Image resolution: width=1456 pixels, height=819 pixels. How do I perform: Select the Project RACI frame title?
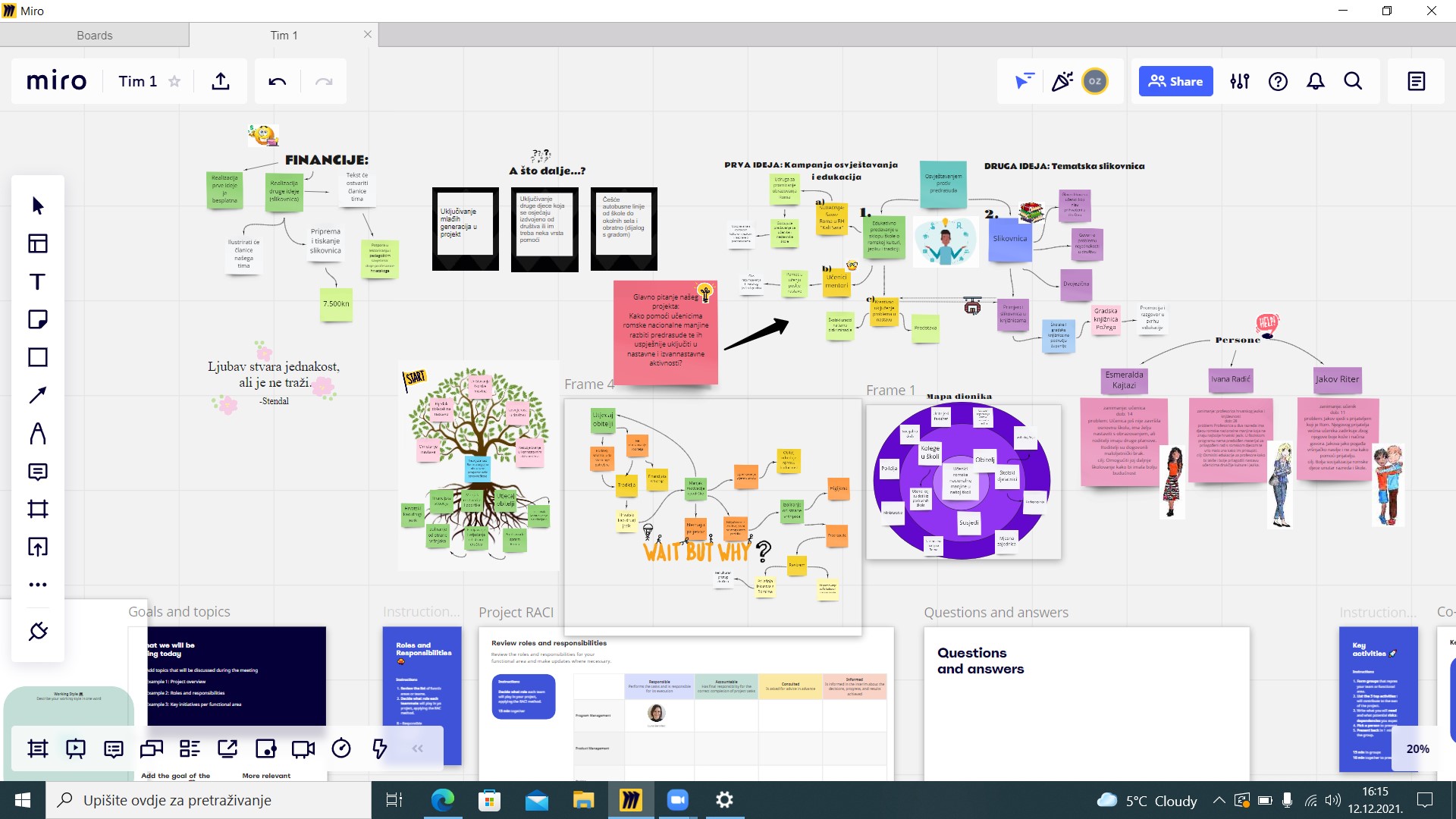tap(516, 612)
